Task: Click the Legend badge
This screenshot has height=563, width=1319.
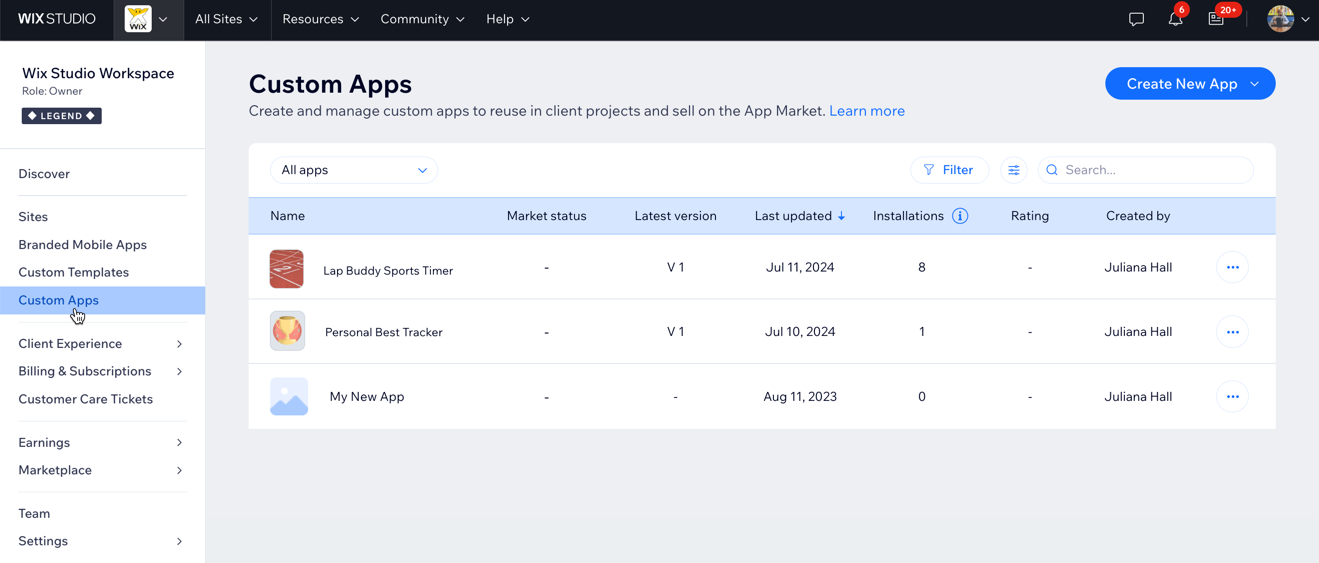Action: pyautogui.click(x=62, y=116)
